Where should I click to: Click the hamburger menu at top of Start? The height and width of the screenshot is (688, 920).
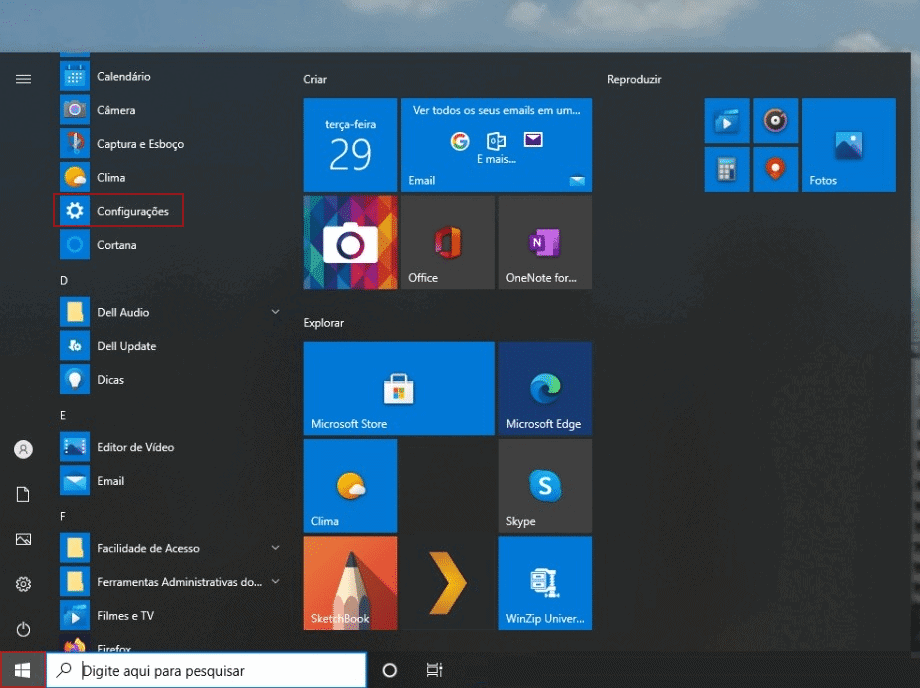23,79
